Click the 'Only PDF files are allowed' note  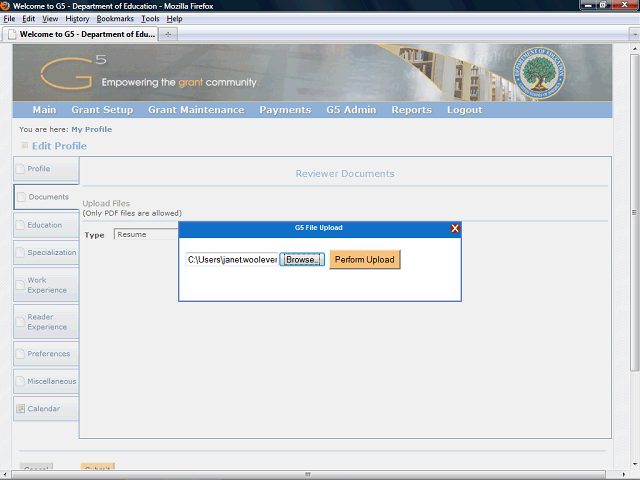pyautogui.click(x=132, y=213)
